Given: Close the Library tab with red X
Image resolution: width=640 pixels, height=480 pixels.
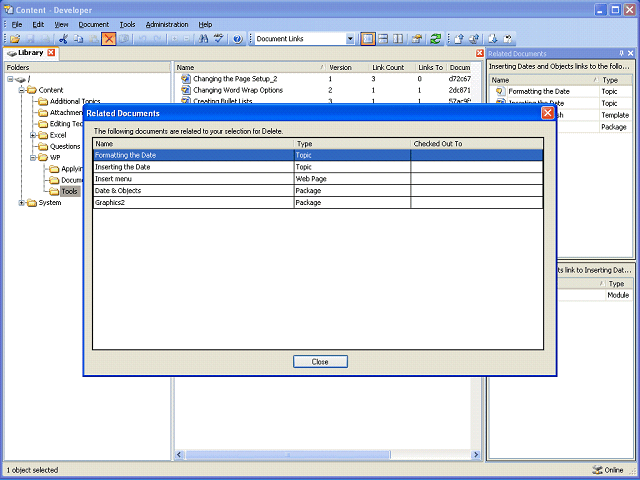Looking at the screenshot, I should (x=51, y=53).
